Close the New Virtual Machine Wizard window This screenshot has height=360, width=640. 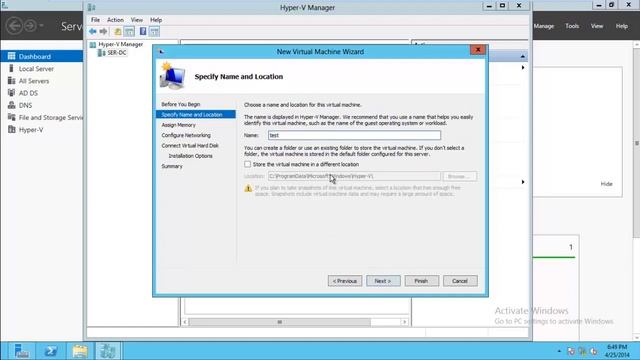click(478, 50)
